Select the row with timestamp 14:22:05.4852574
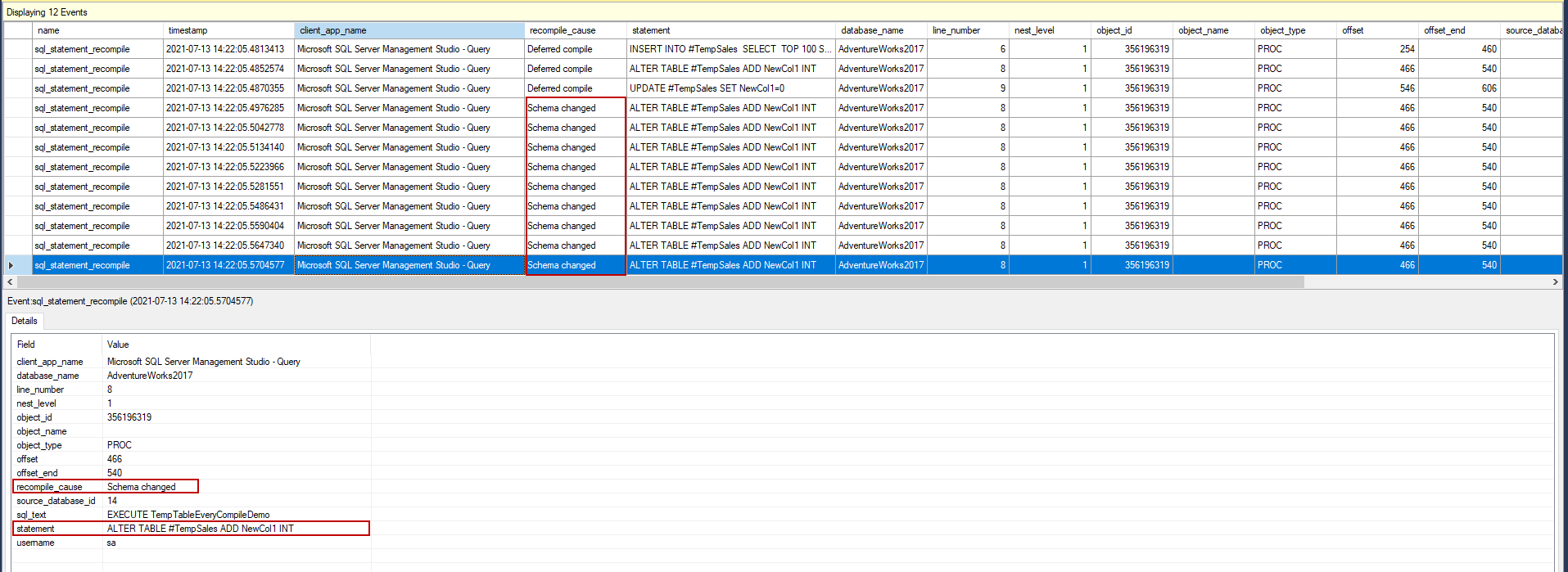1568x572 pixels. (x=783, y=69)
